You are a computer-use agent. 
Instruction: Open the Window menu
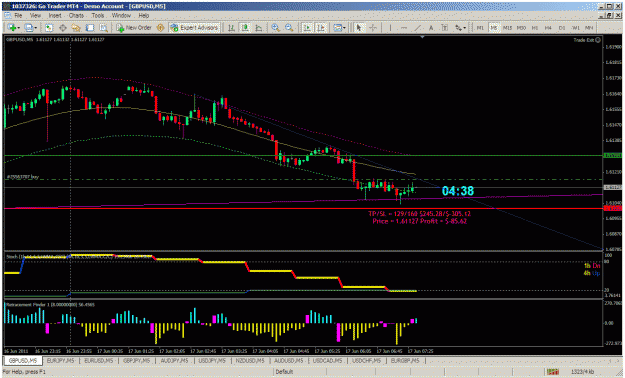click(121, 16)
